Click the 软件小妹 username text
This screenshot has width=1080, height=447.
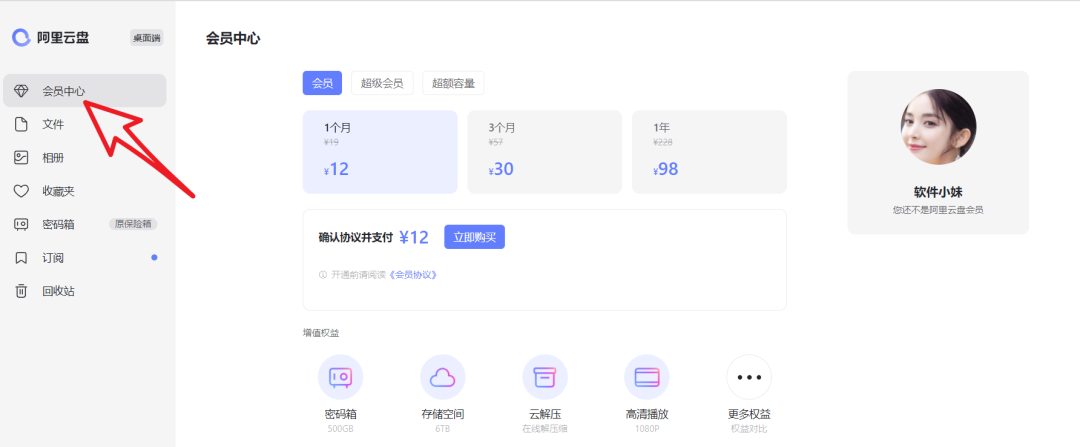click(x=938, y=192)
